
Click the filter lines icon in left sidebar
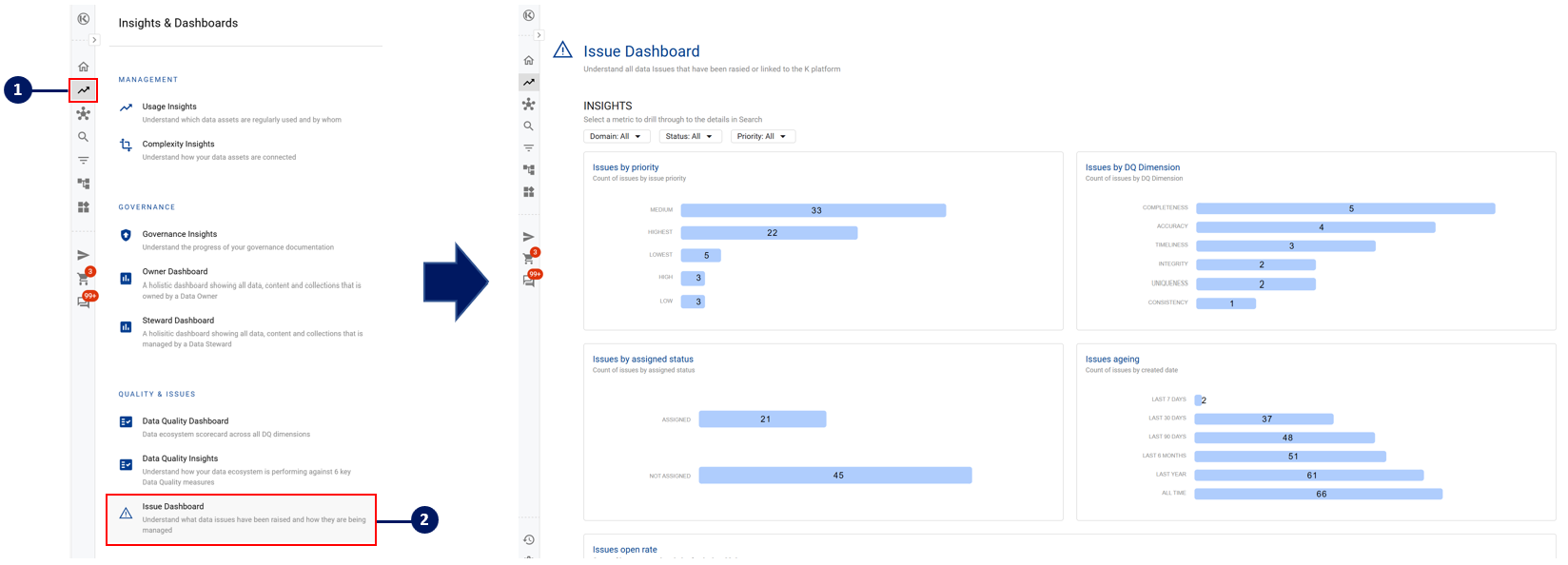pos(84,161)
